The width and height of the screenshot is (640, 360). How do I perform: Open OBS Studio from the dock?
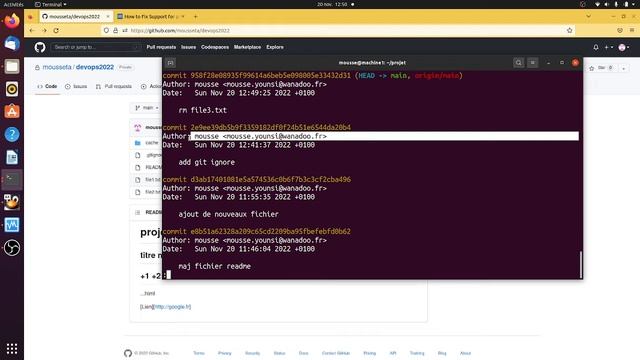click(x=12, y=248)
